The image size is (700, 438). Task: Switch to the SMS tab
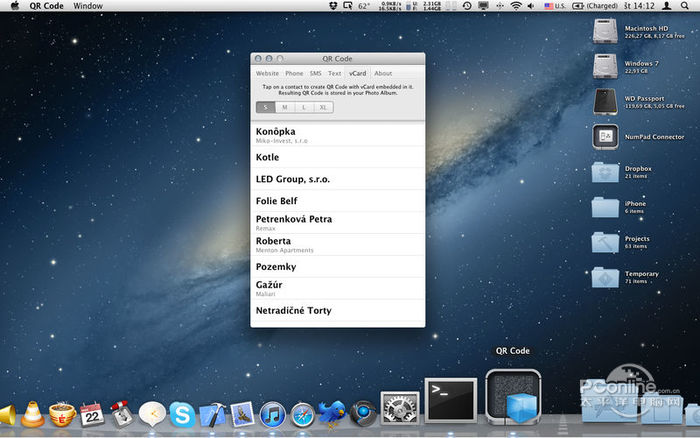point(315,73)
